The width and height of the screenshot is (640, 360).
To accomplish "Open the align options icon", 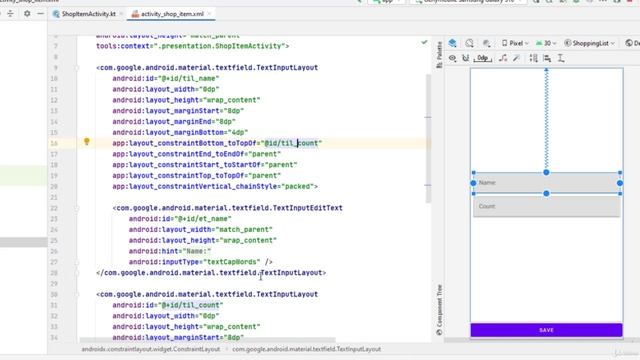I will click(547, 58).
